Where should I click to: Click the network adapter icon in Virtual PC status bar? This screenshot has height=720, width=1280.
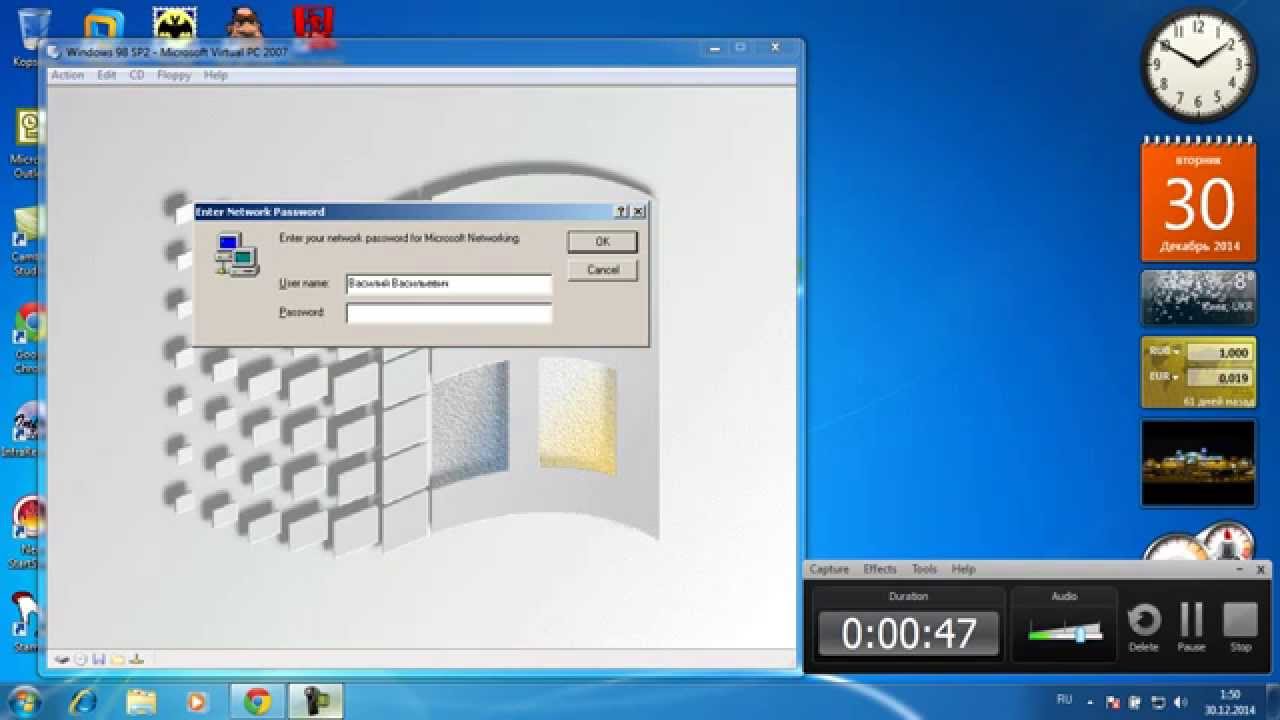[x=137, y=659]
